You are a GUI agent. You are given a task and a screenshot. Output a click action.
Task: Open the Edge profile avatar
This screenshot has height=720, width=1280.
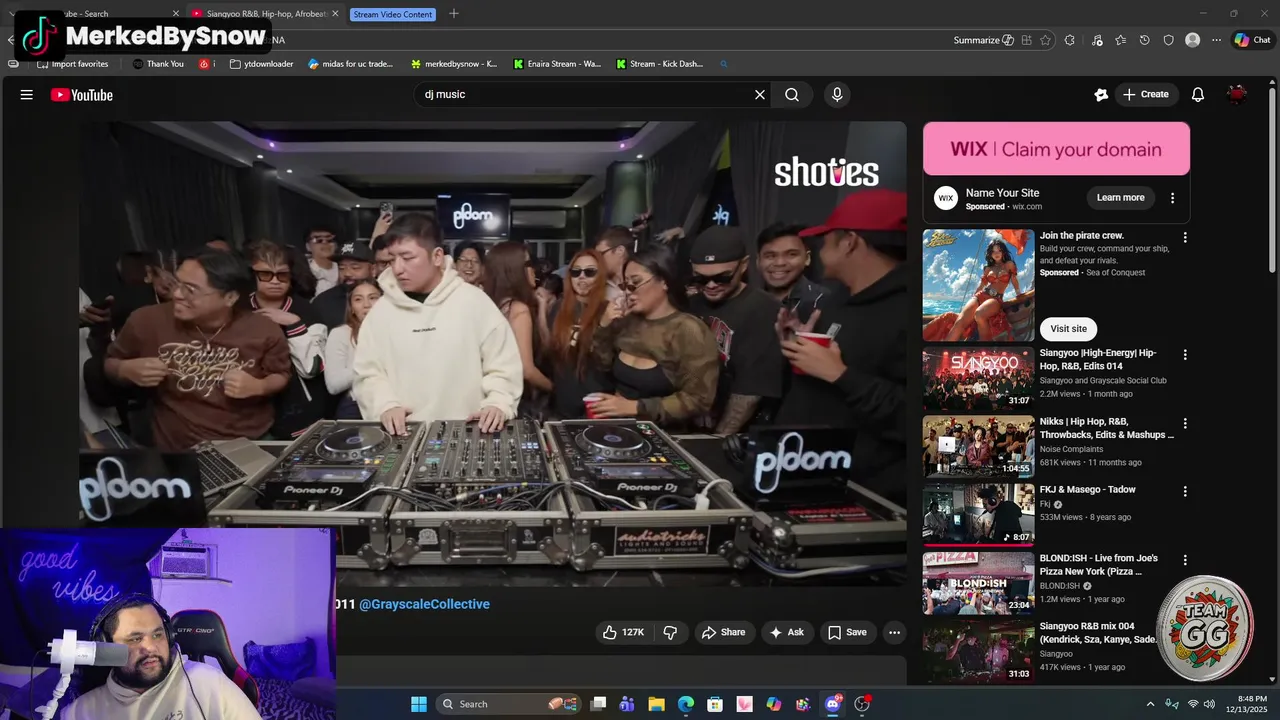(1192, 40)
